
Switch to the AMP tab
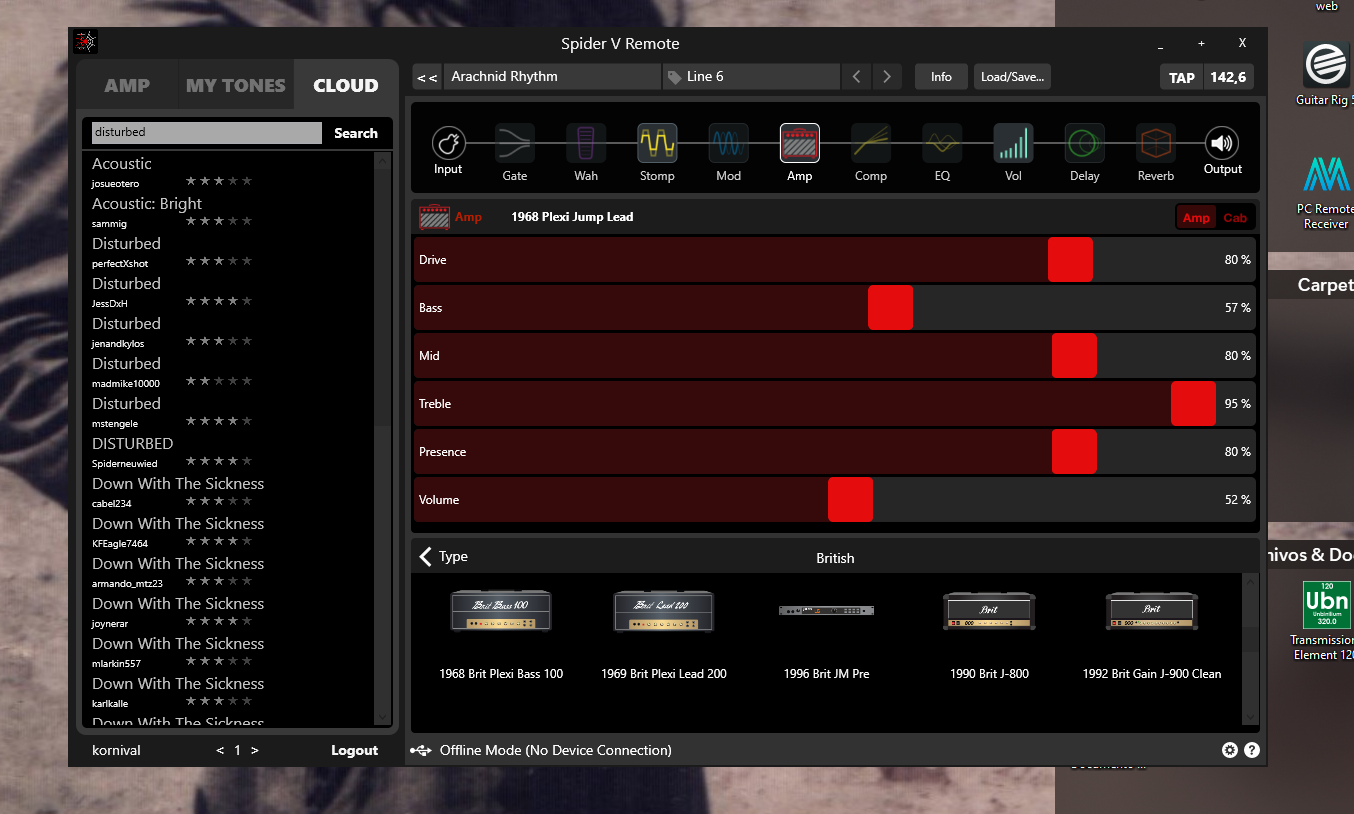127,86
